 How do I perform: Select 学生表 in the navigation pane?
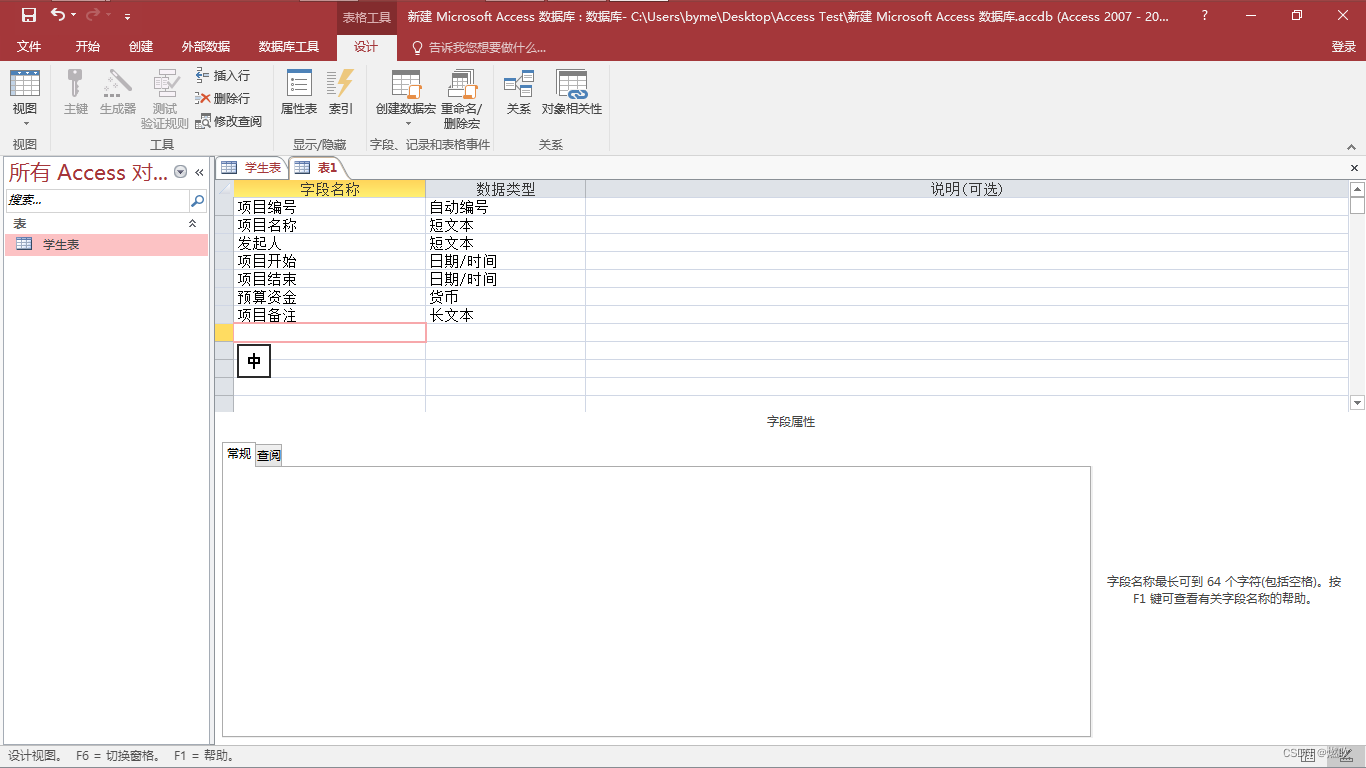point(106,244)
